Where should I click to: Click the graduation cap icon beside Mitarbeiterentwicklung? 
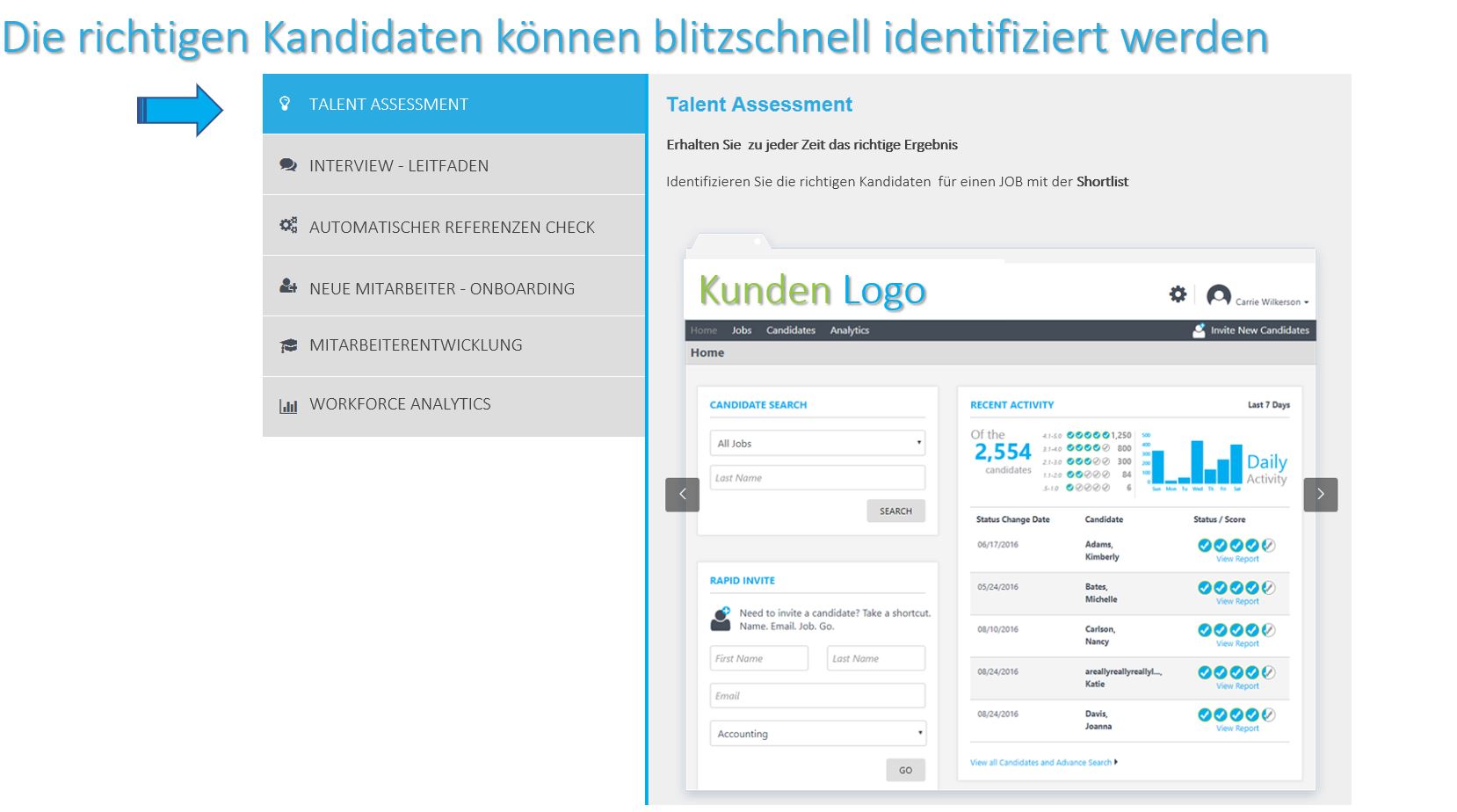click(288, 345)
